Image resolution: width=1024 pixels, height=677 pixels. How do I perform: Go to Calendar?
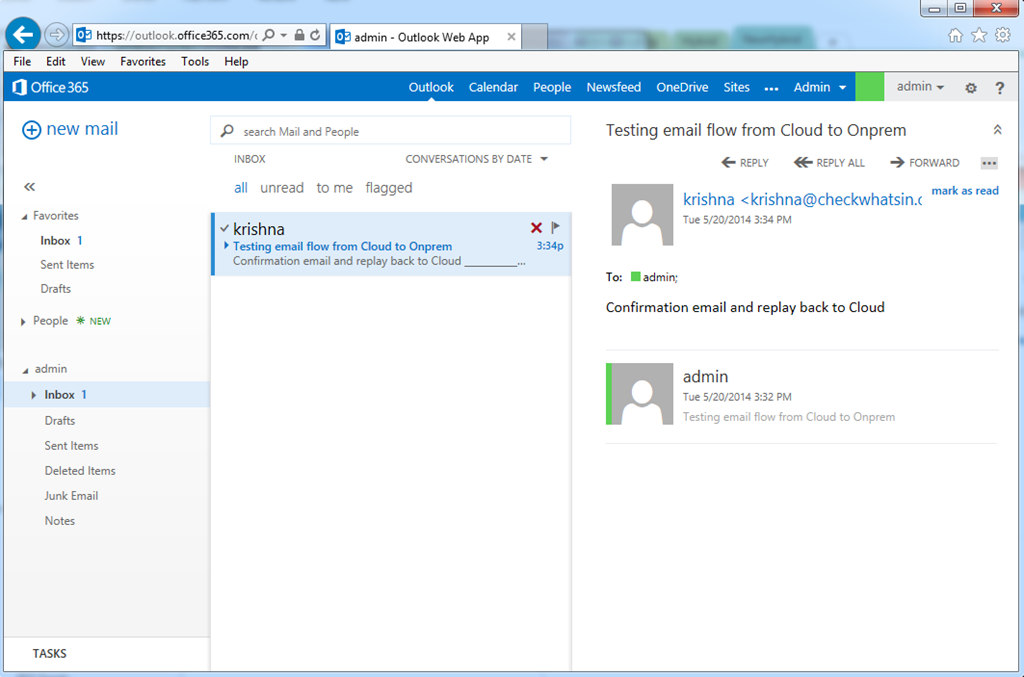pyautogui.click(x=493, y=87)
